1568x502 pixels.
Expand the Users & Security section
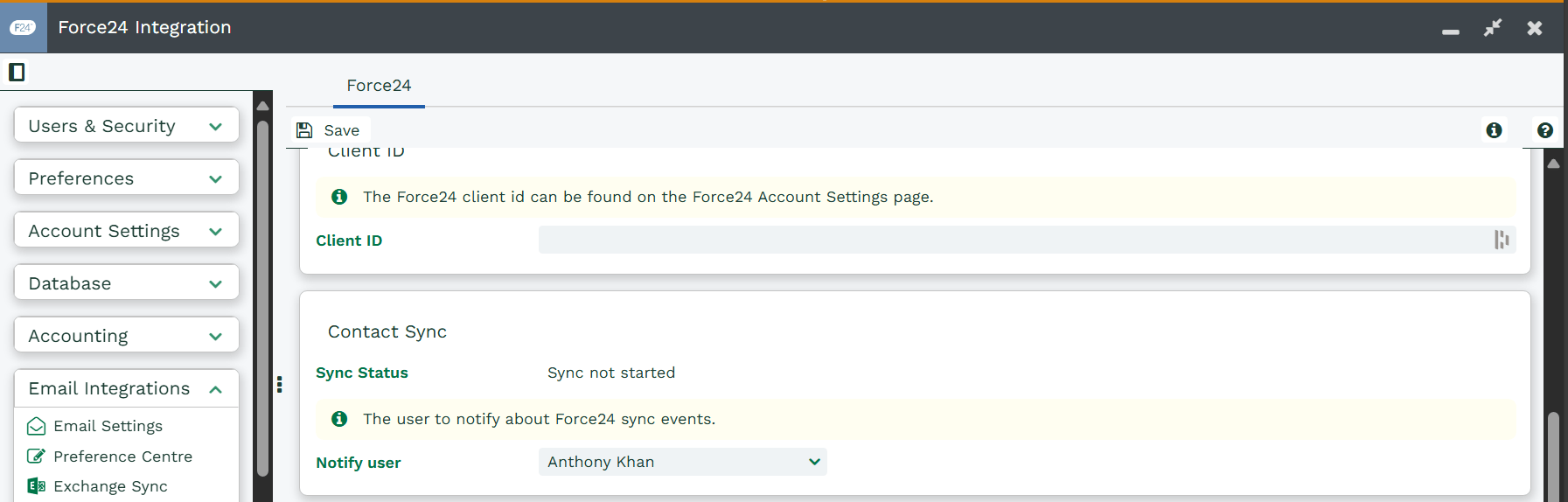[127, 126]
